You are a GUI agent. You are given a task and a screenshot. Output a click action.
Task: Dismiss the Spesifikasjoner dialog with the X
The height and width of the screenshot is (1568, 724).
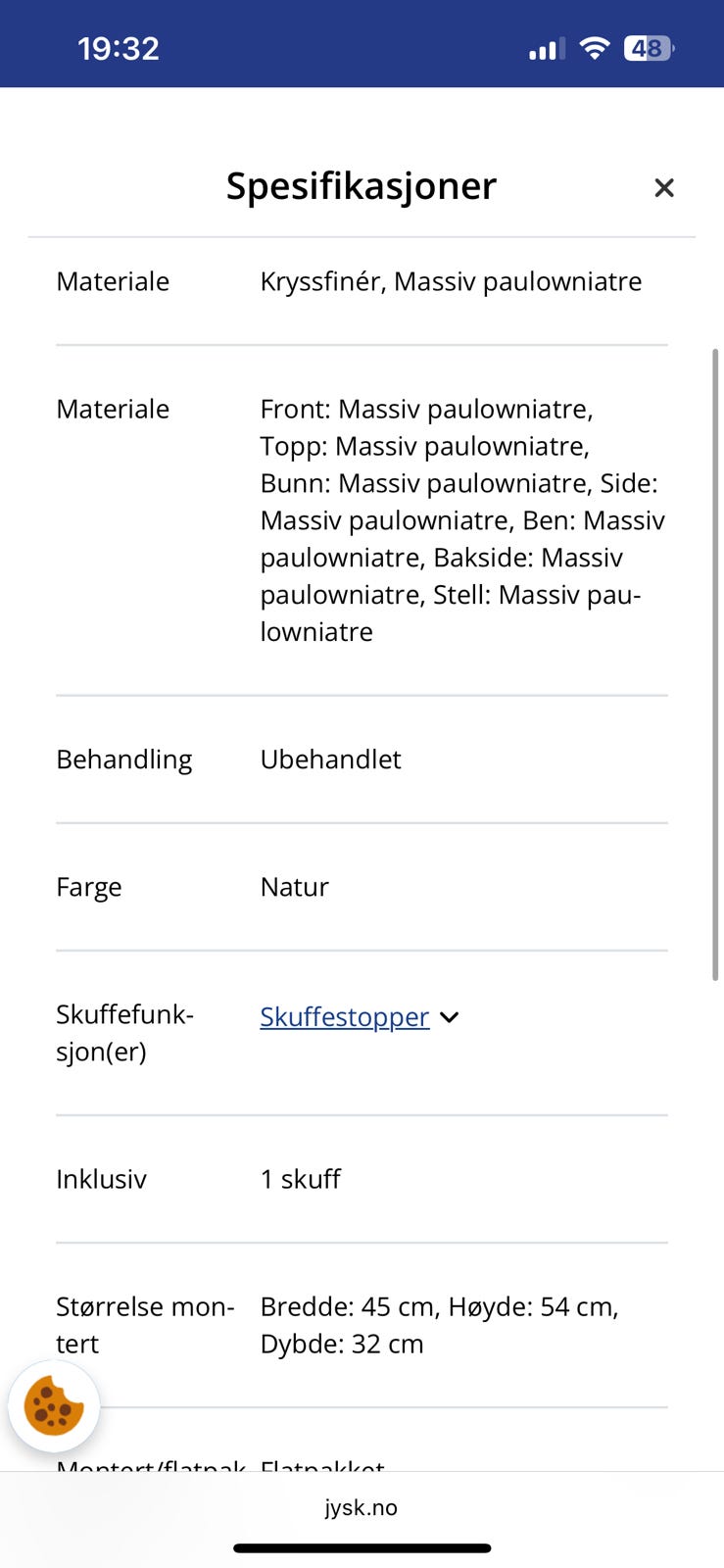coord(664,187)
